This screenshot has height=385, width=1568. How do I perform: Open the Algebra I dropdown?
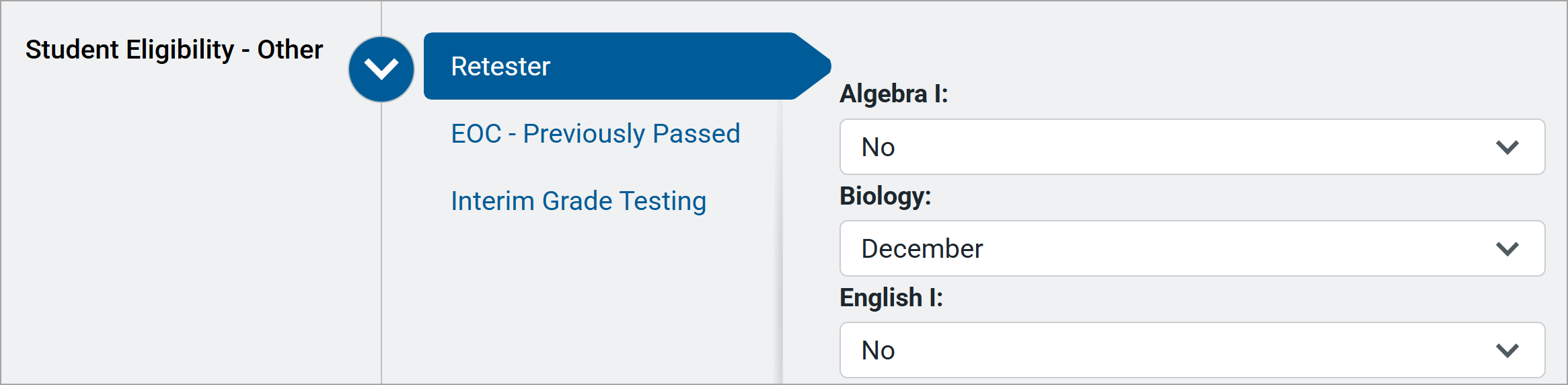point(1191,147)
